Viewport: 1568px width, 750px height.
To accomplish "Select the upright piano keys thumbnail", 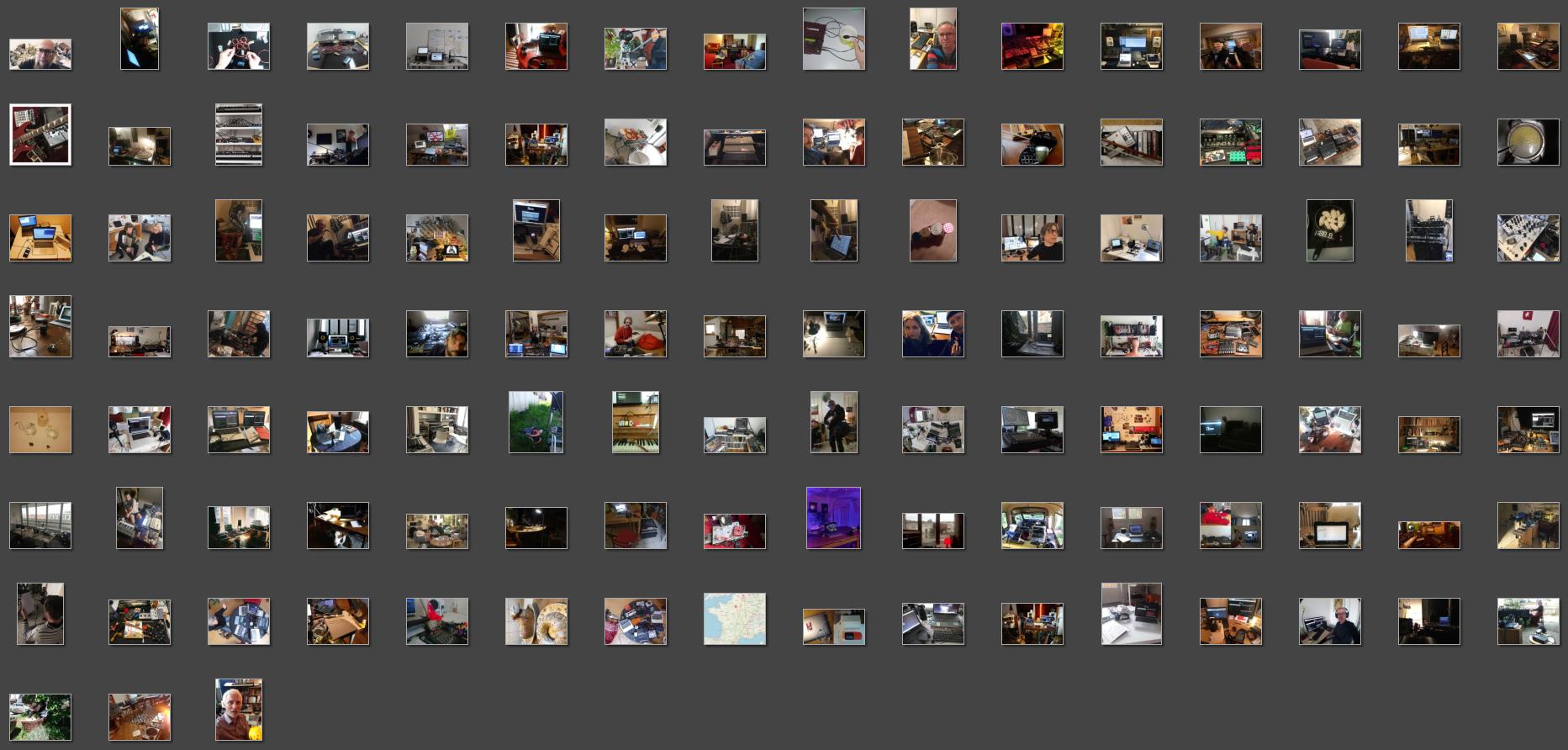I will pos(636,422).
